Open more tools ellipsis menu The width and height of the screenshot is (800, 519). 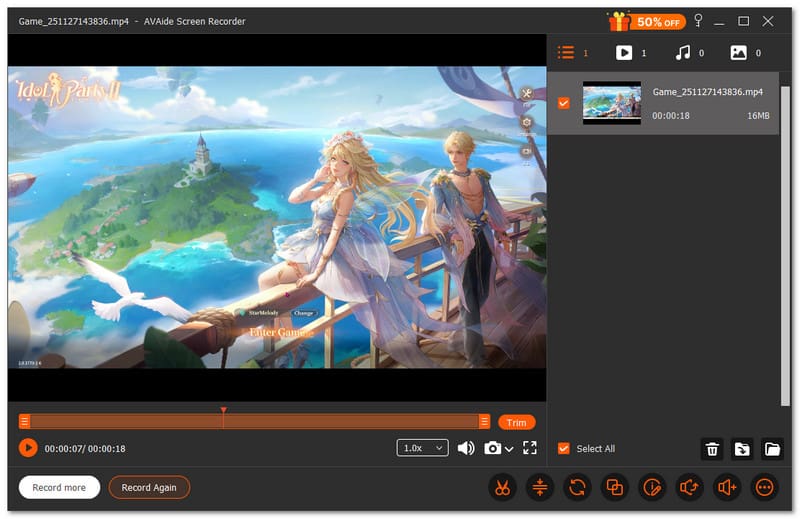[x=765, y=488]
